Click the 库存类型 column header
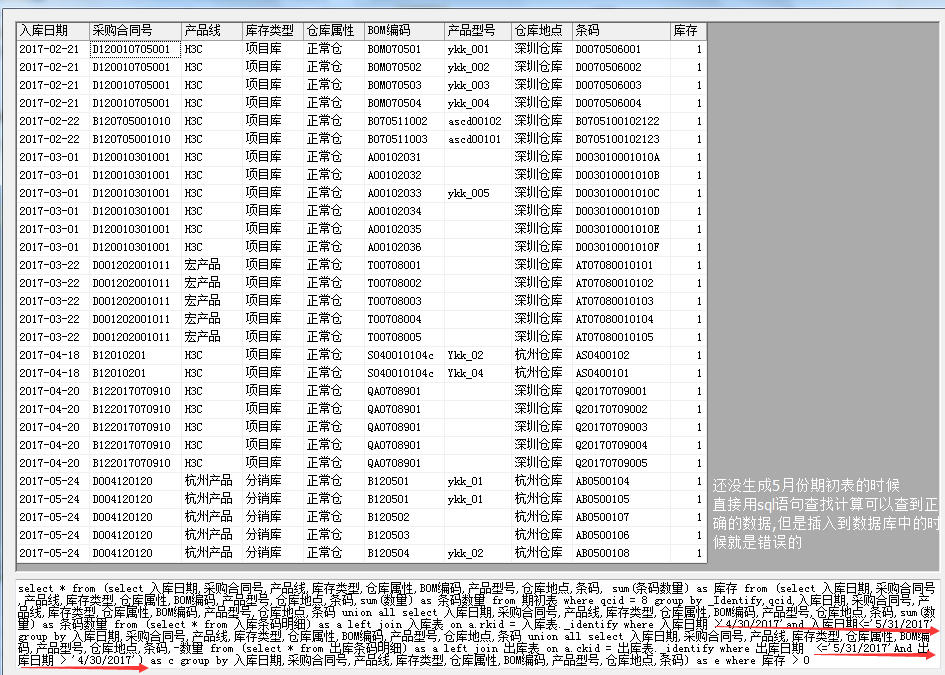 273,31
